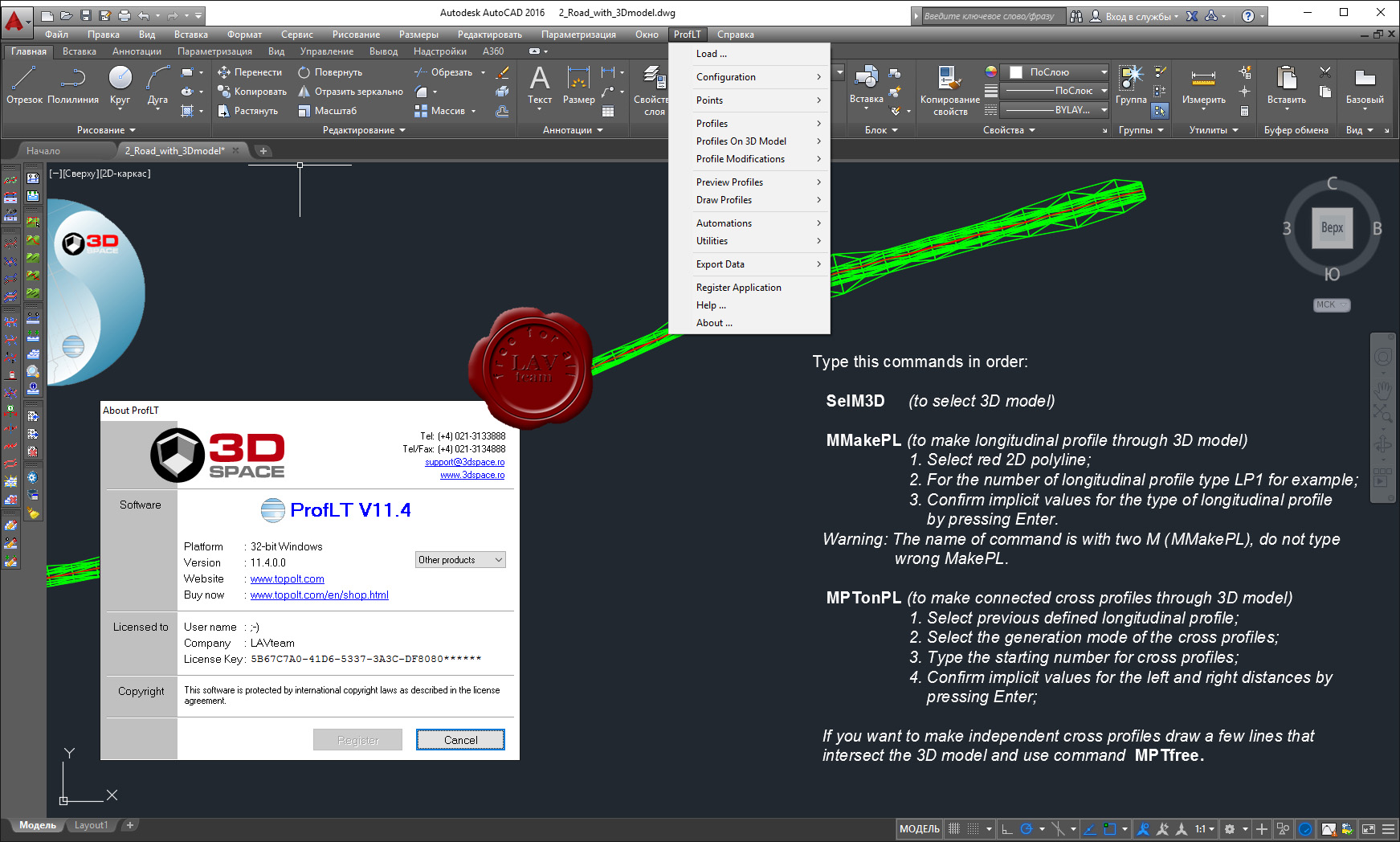
Task: Open www.topolt.com/en/shop.html link
Action: coord(320,595)
